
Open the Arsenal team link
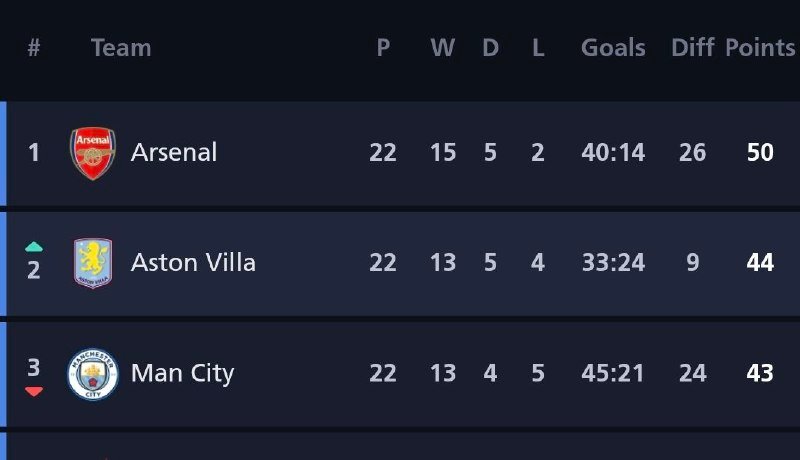point(174,153)
